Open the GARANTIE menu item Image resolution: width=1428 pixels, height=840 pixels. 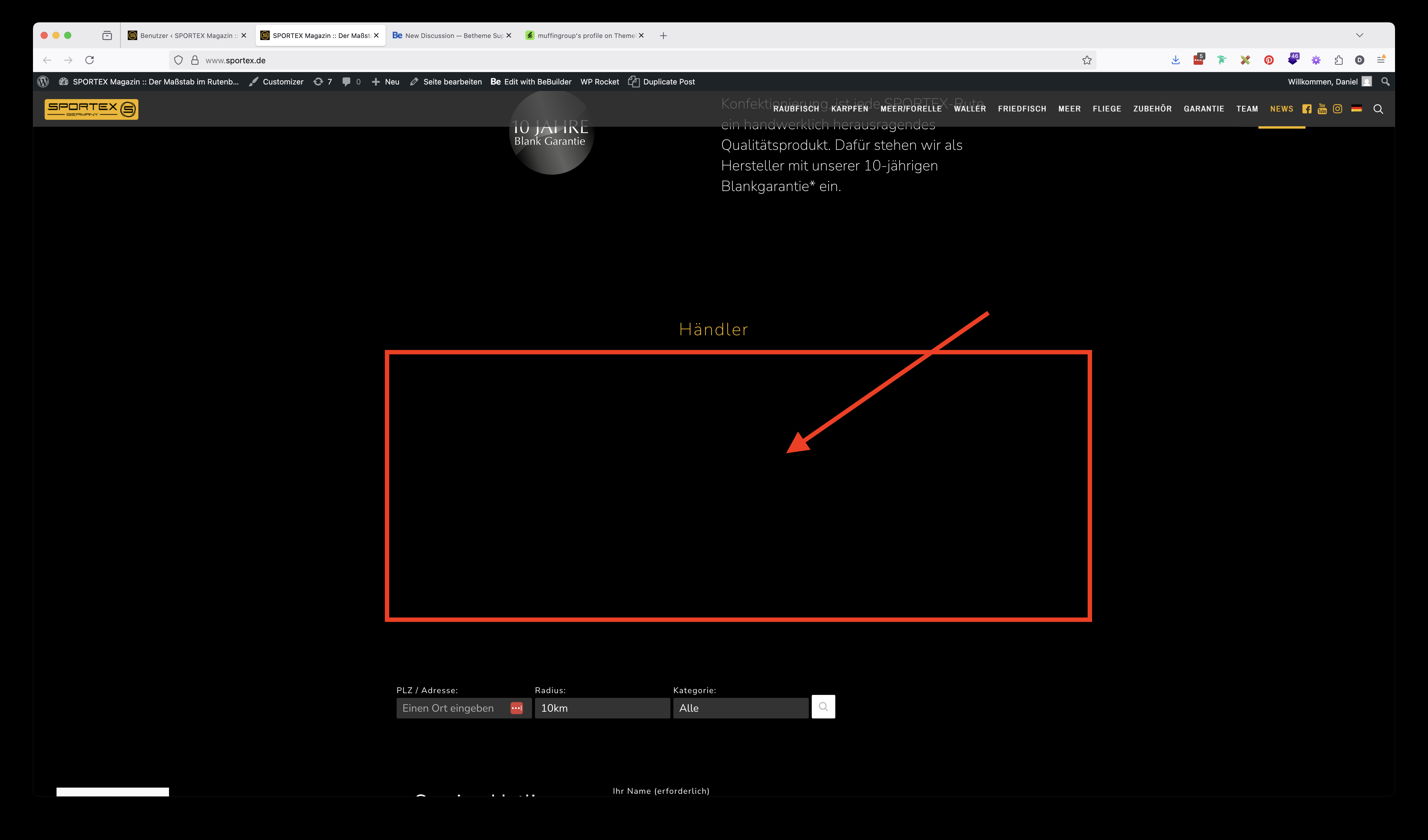[1204, 109]
